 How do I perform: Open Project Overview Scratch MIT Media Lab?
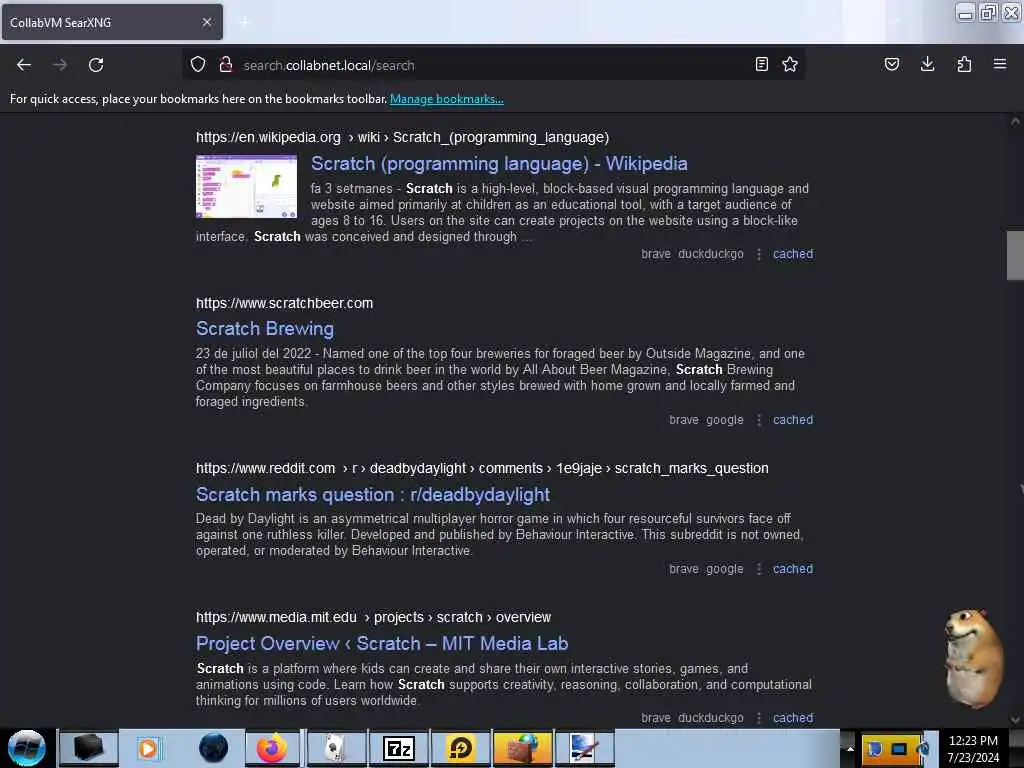[x=382, y=643]
